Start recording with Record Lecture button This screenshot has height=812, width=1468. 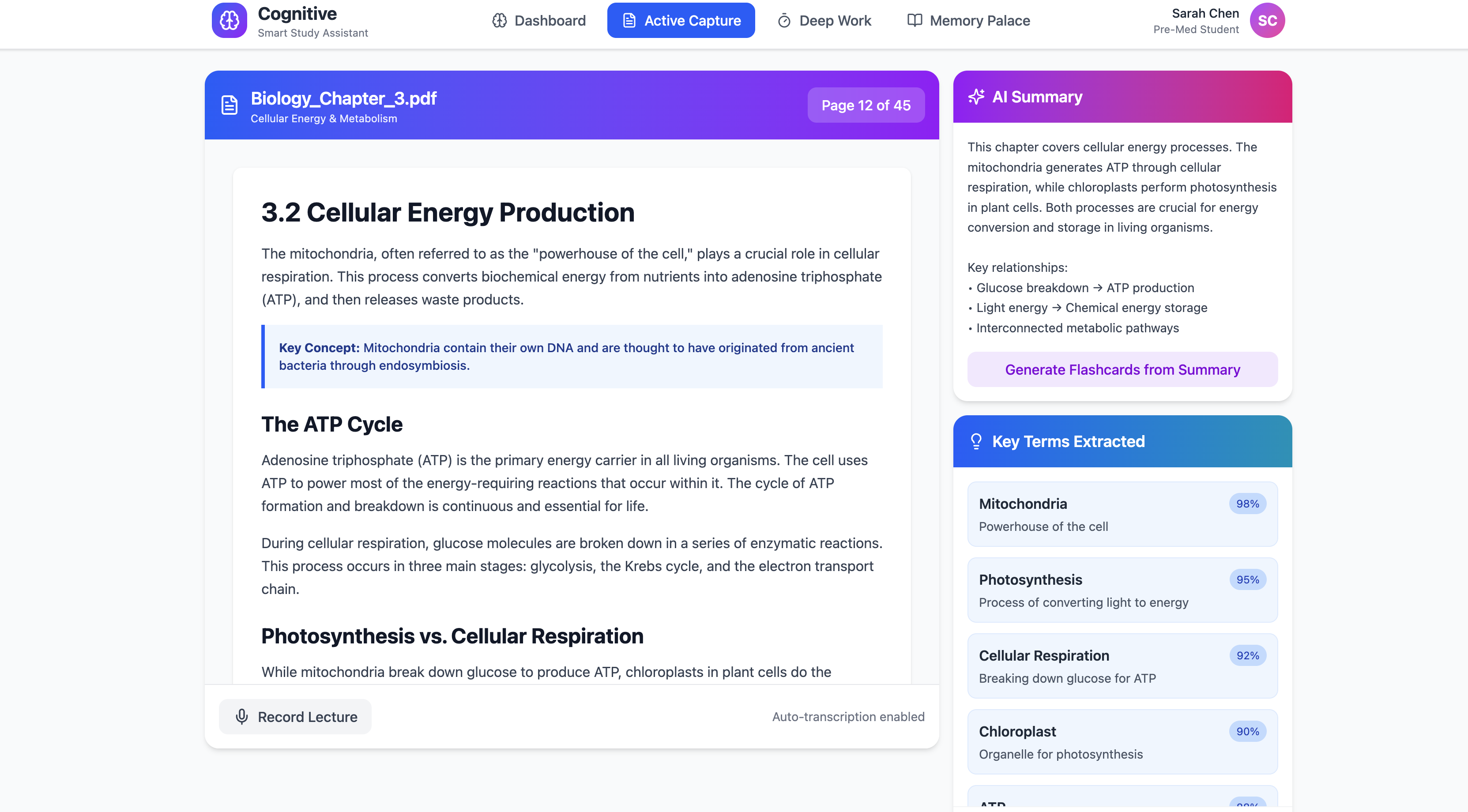click(x=295, y=717)
